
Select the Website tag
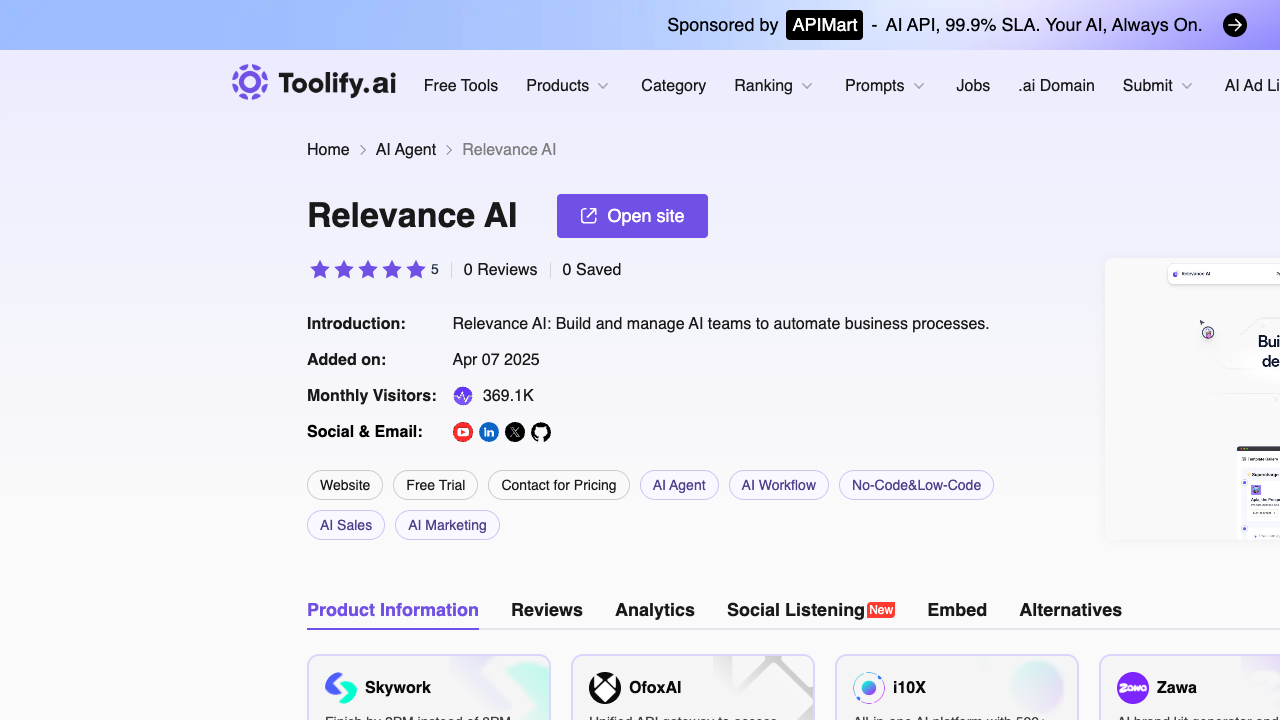345,485
